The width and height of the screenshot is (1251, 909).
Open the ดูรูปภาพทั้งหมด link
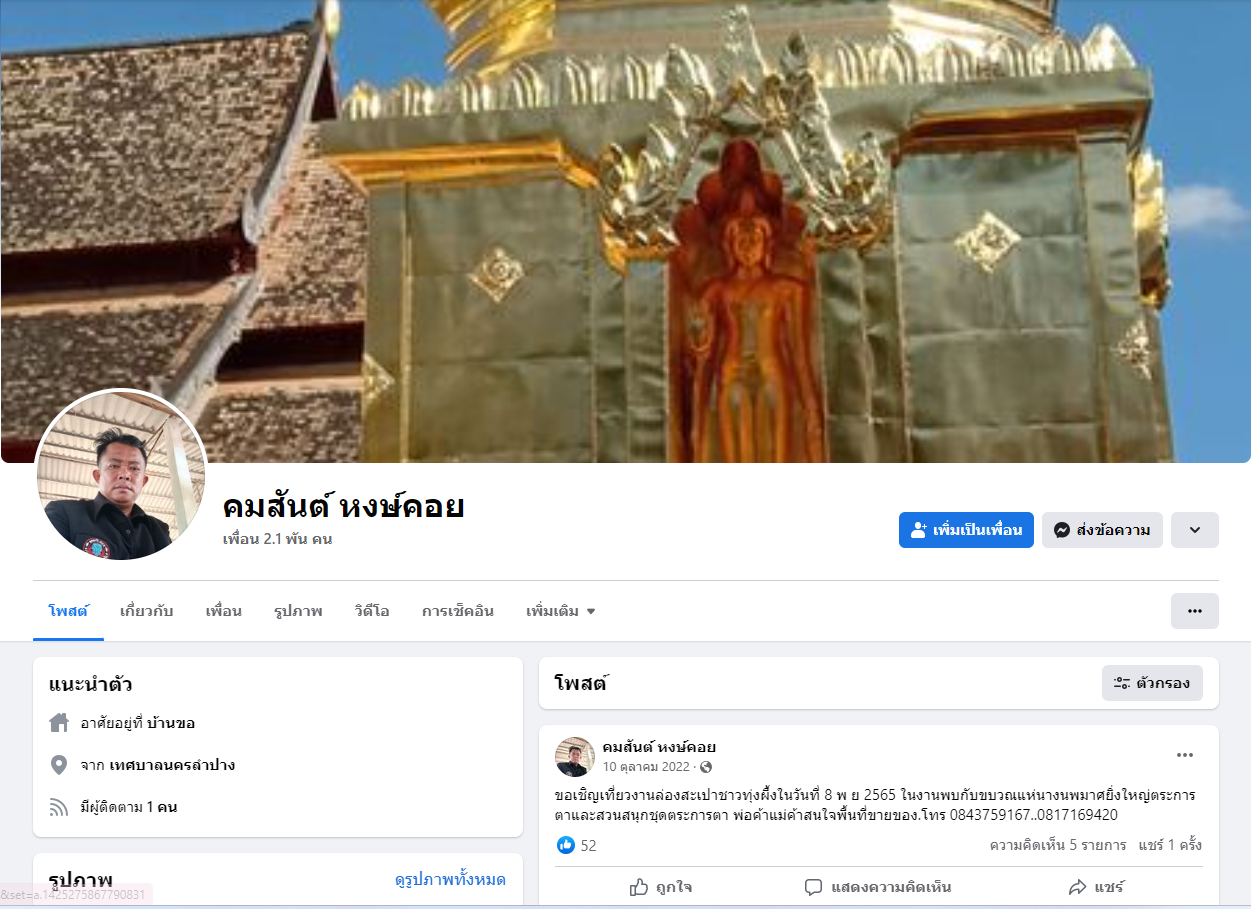pos(450,880)
